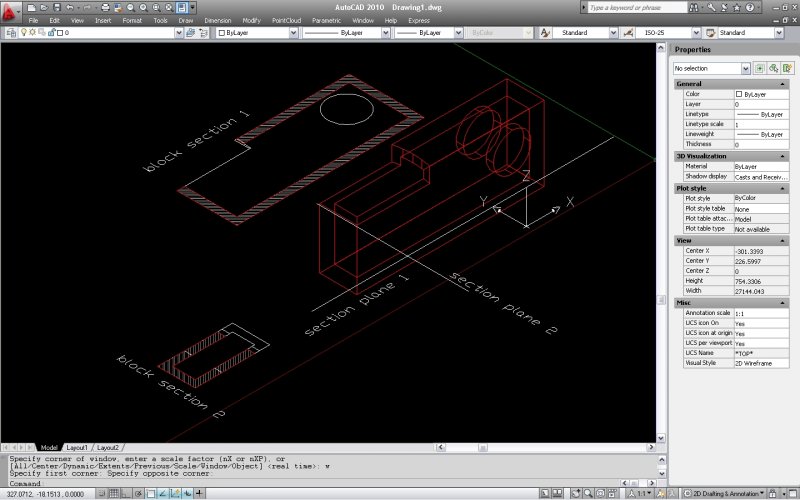This screenshot has width=800, height=500.
Task: Open the Express menu
Action: (x=419, y=20)
